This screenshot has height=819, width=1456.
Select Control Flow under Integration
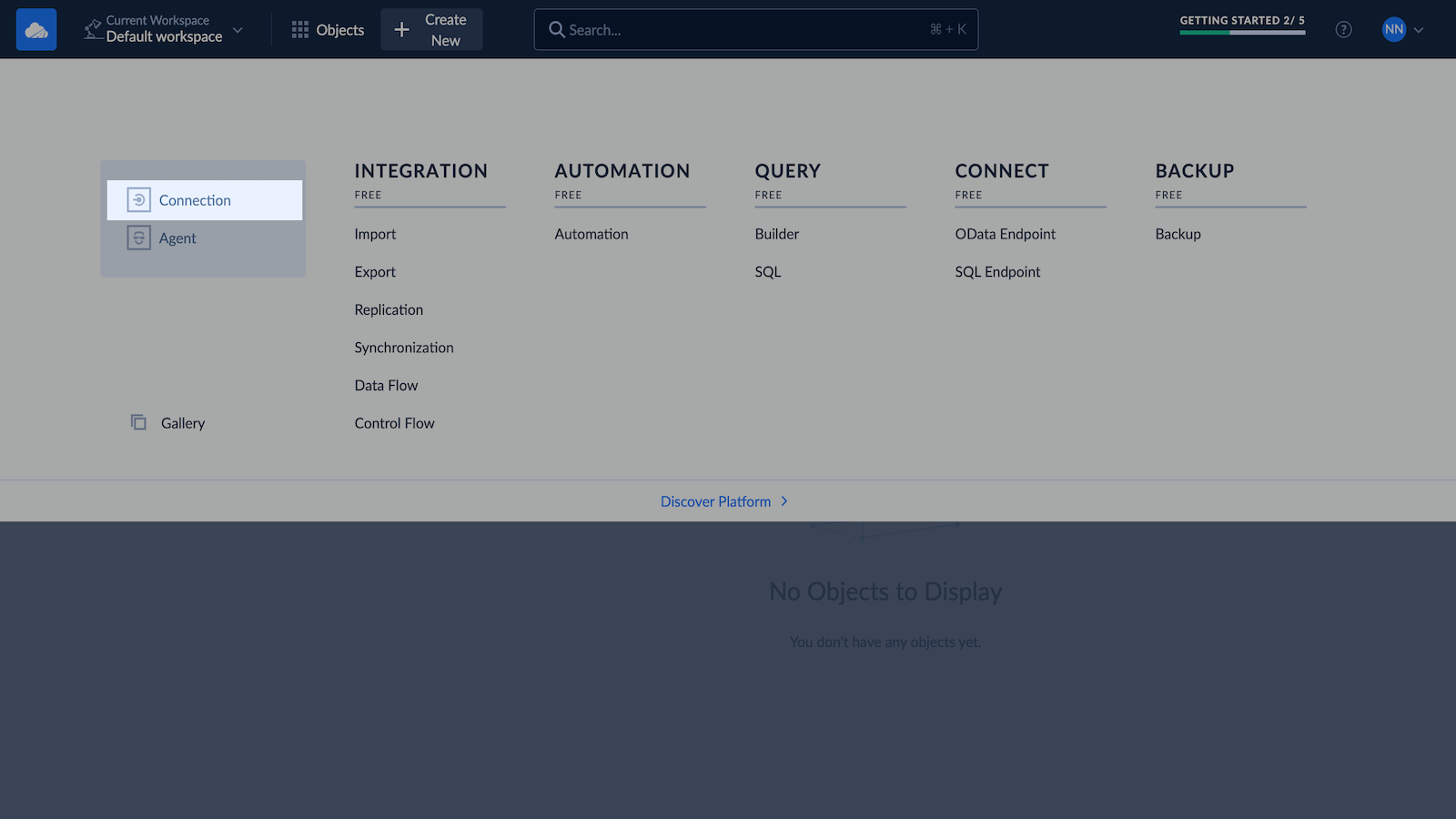394,423
